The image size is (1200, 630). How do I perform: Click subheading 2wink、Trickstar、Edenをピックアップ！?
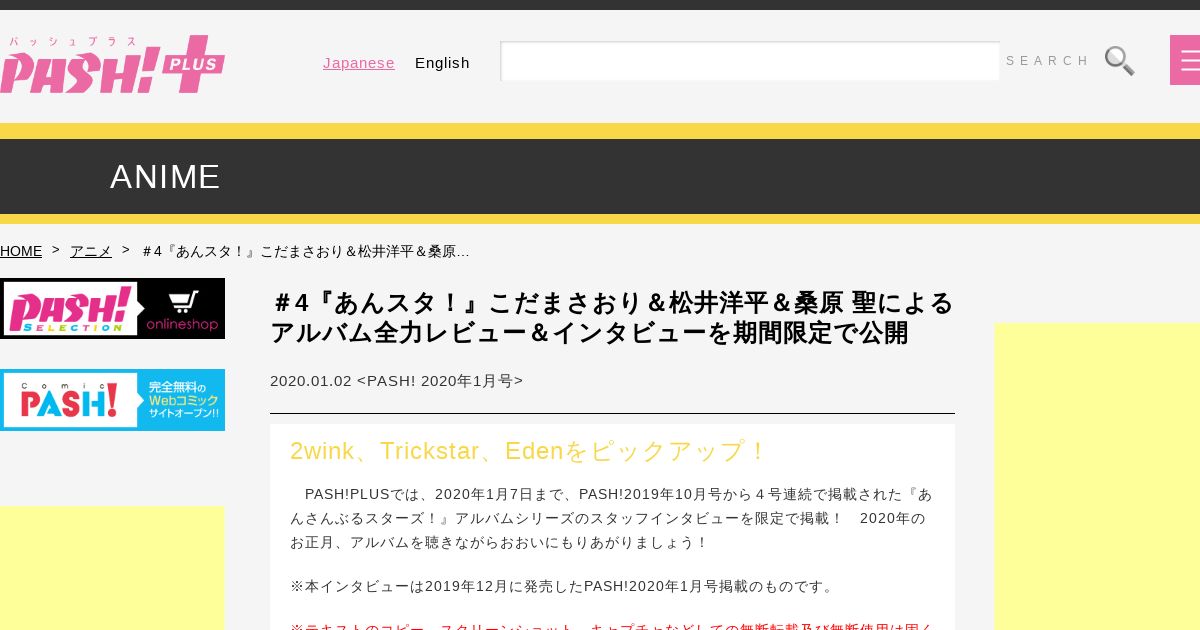click(528, 451)
